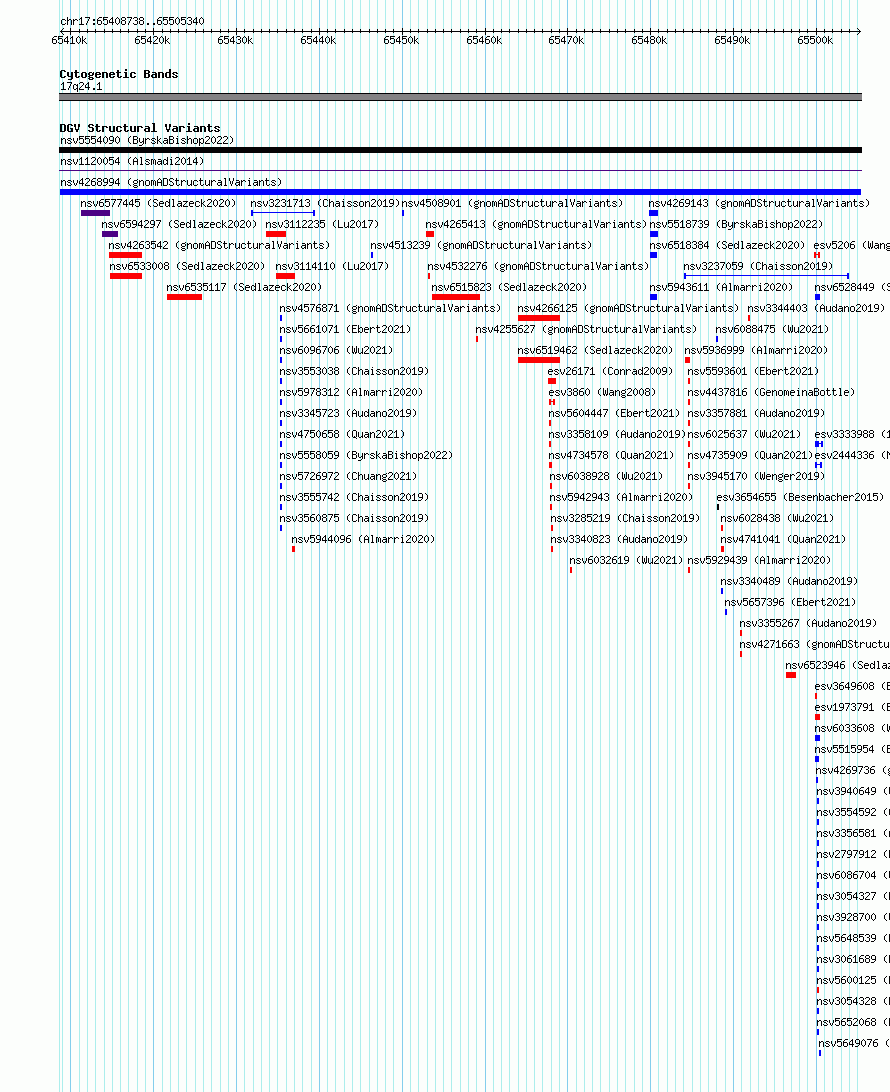This screenshot has width=890, height=1092.
Task: Click esv3654655 (Besenbacher2015) label
Action: [x=800, y=497]
